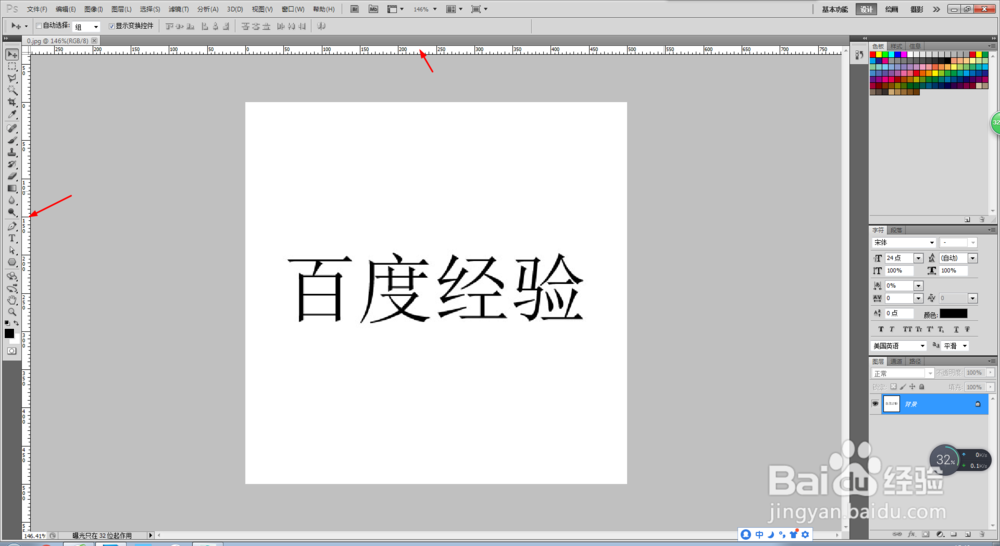Select the Eyedropper tool
The width and height of the screenshot is (1000, 546).
click(x=12, y=114)
